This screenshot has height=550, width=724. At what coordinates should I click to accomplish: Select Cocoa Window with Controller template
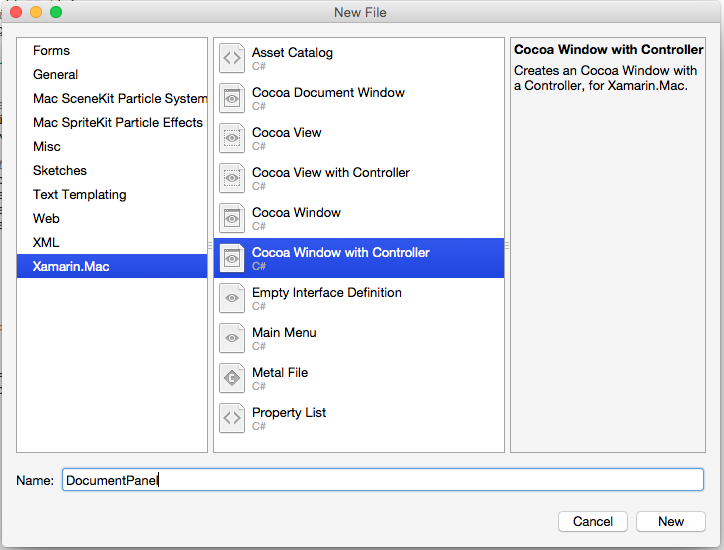(x=359, y=258)
